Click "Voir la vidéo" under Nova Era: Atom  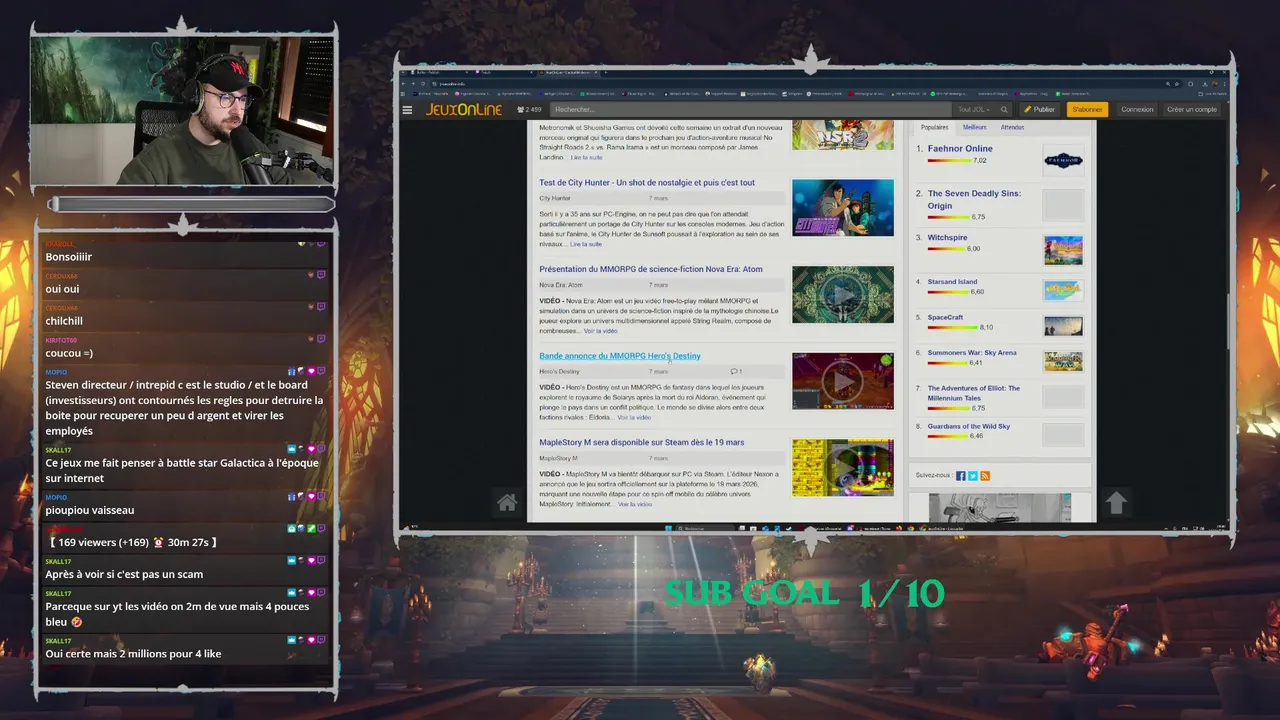click(601, 331)
